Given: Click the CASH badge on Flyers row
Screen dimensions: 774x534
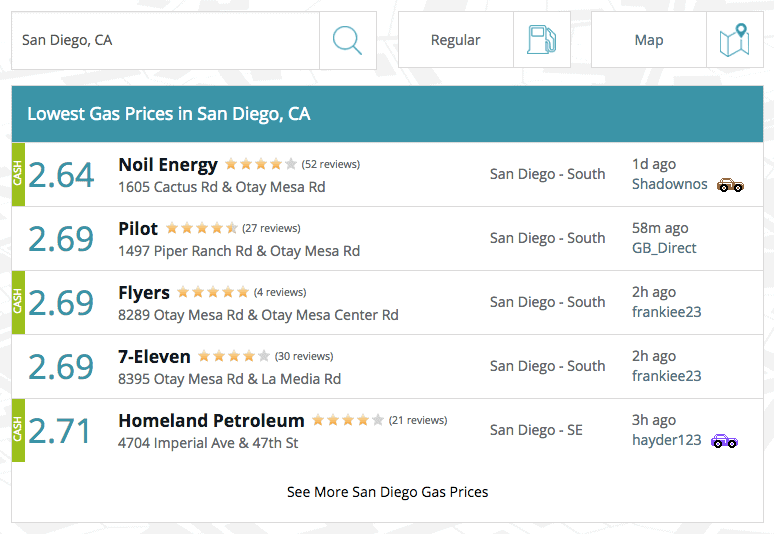Looking at the screenshot, I should click(x=18, y=303).
